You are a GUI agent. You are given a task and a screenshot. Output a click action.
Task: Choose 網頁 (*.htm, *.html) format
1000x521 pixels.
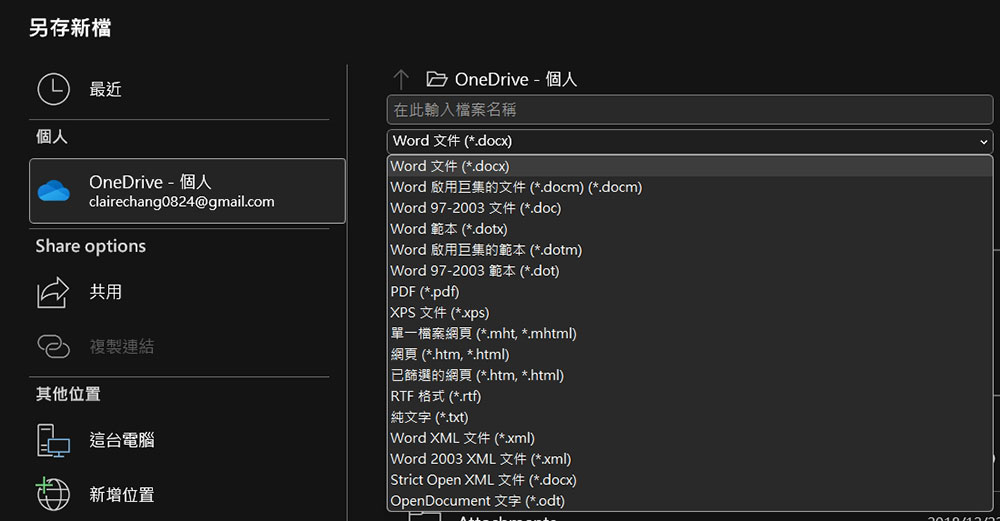click(689, 355)
